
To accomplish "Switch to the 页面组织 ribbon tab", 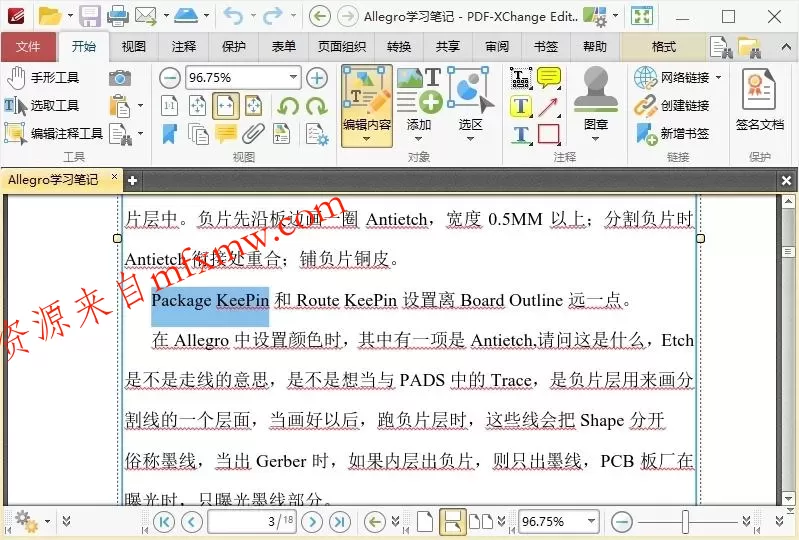I will pyautogui.click(x=342, y=47).
